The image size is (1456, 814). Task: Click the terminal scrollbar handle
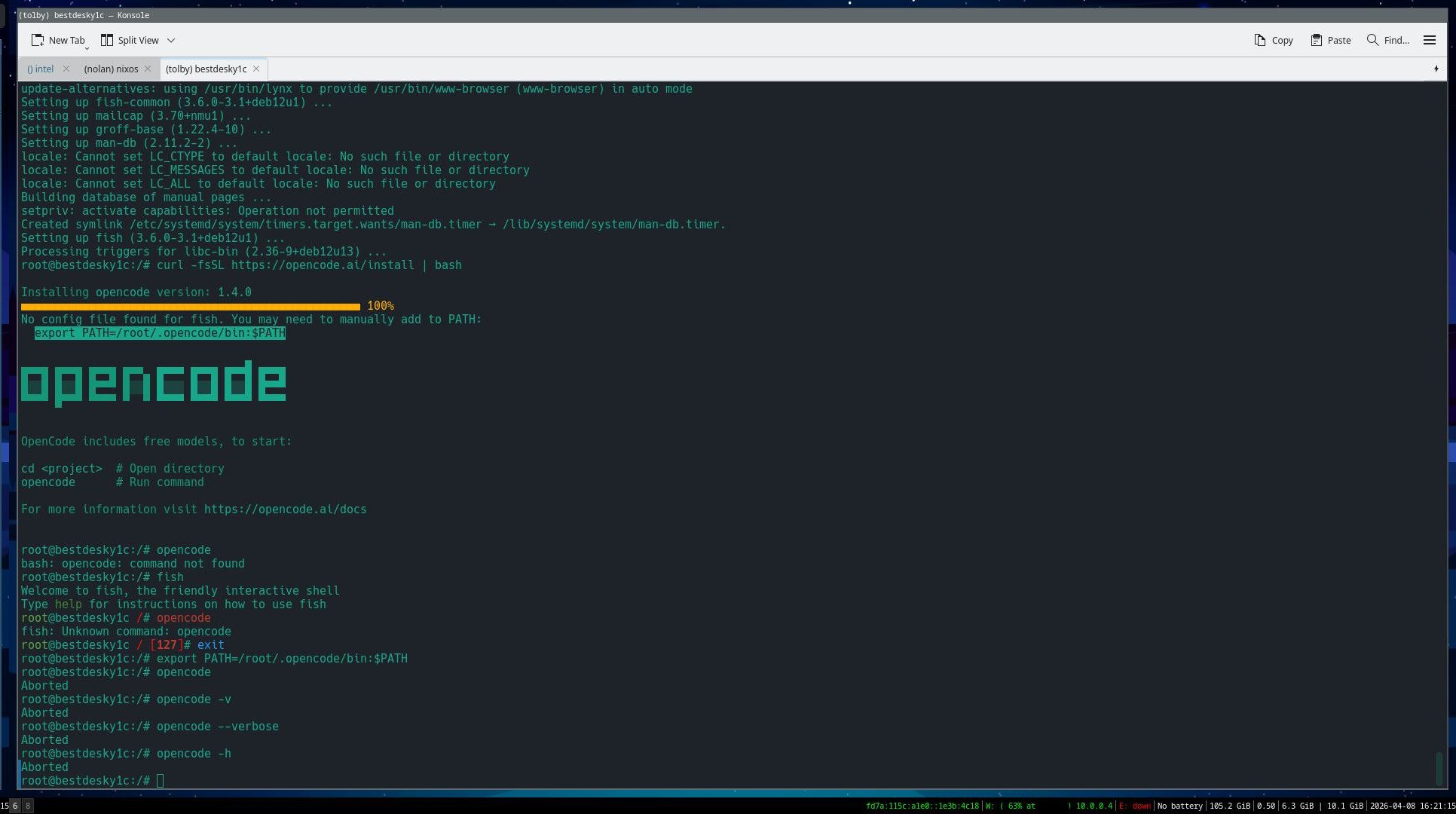(1439, 767)
